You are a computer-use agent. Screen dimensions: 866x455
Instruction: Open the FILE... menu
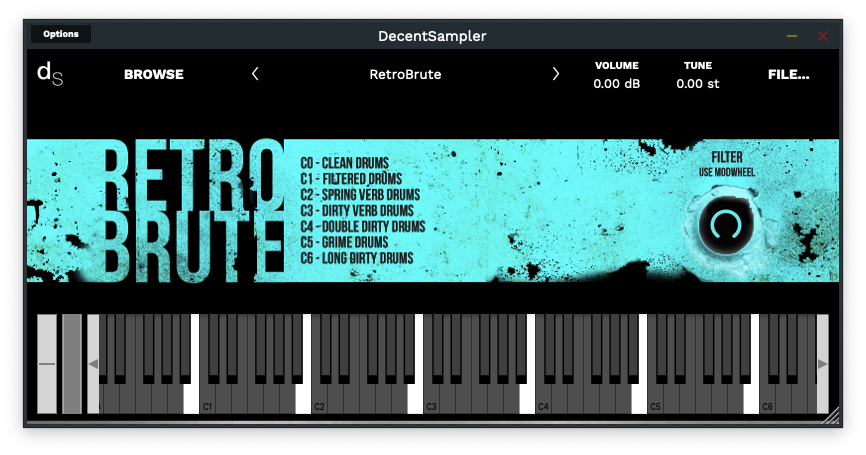(788, 75)
